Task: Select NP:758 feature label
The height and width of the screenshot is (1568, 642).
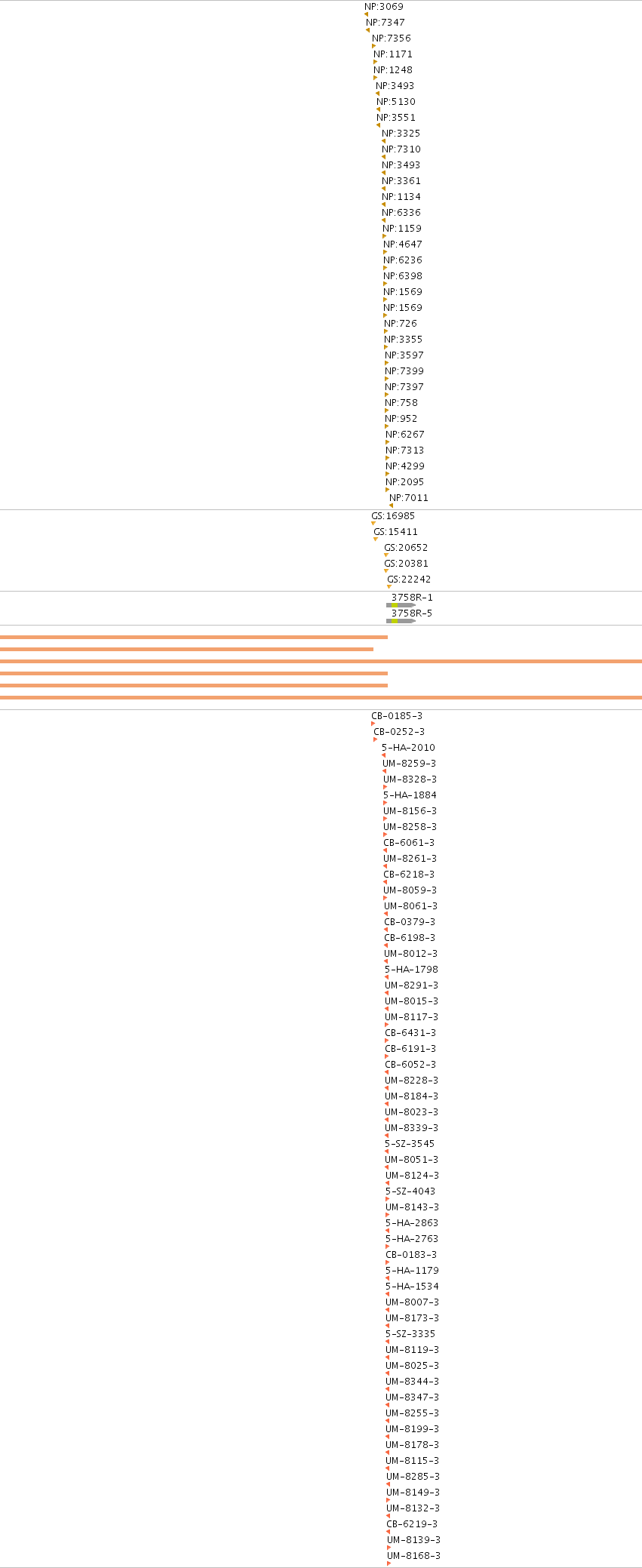Action: point(401,403)
